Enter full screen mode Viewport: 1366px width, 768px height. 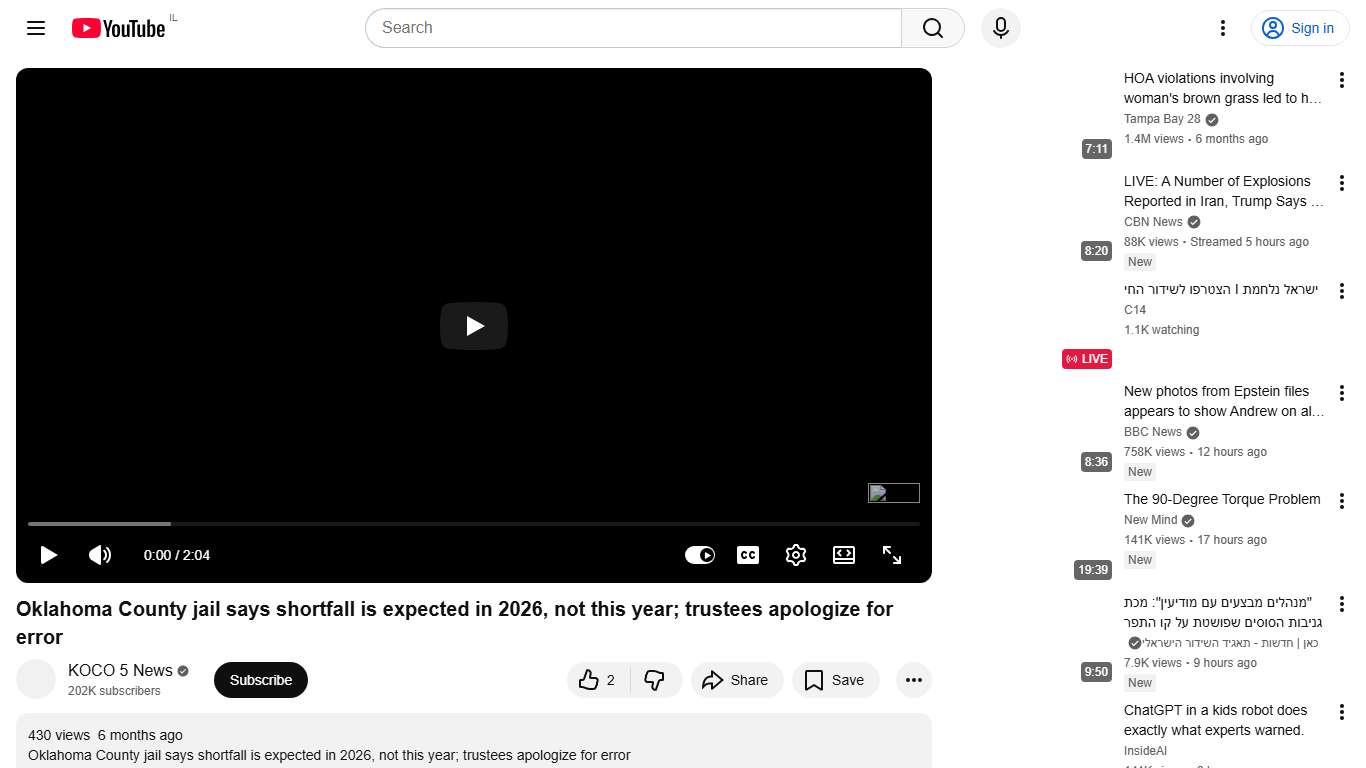[x=892, y=555]
